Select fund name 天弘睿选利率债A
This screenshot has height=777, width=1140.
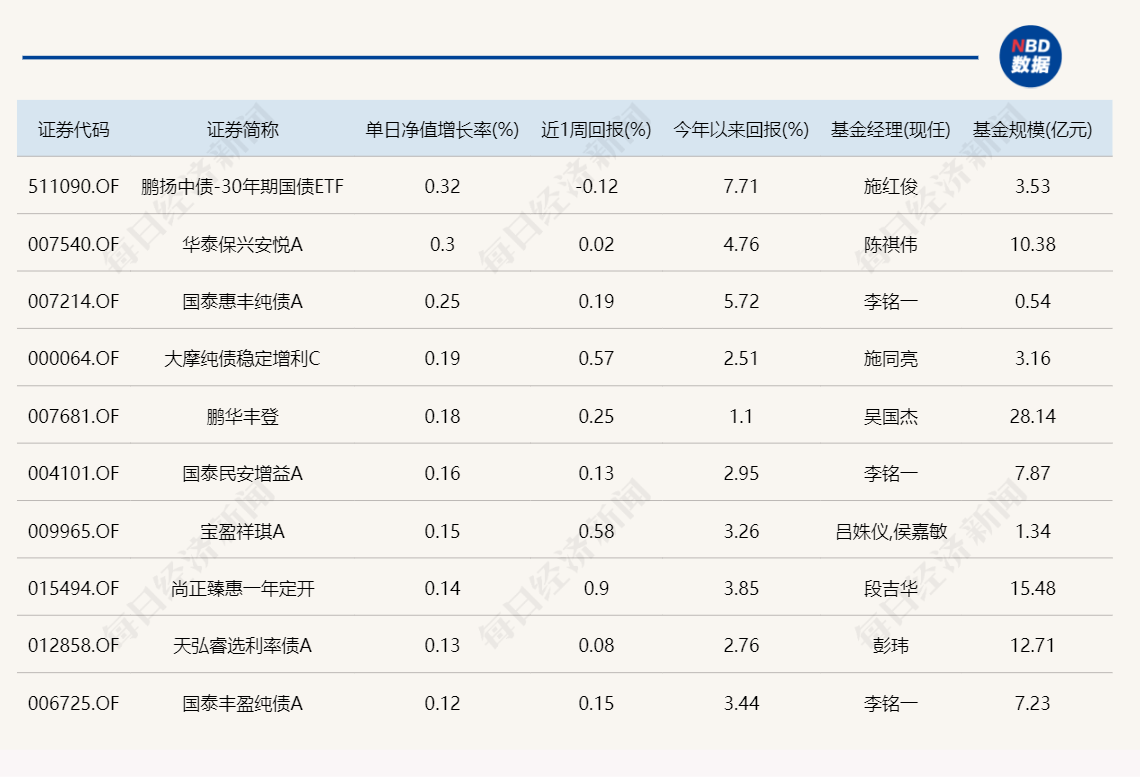coord(242,645)
